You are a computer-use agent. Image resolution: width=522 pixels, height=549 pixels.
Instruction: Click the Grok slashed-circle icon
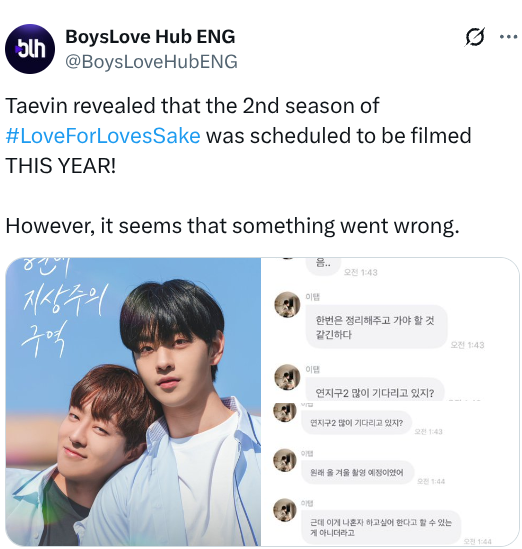pyautogui.click(x=475, y=36)
